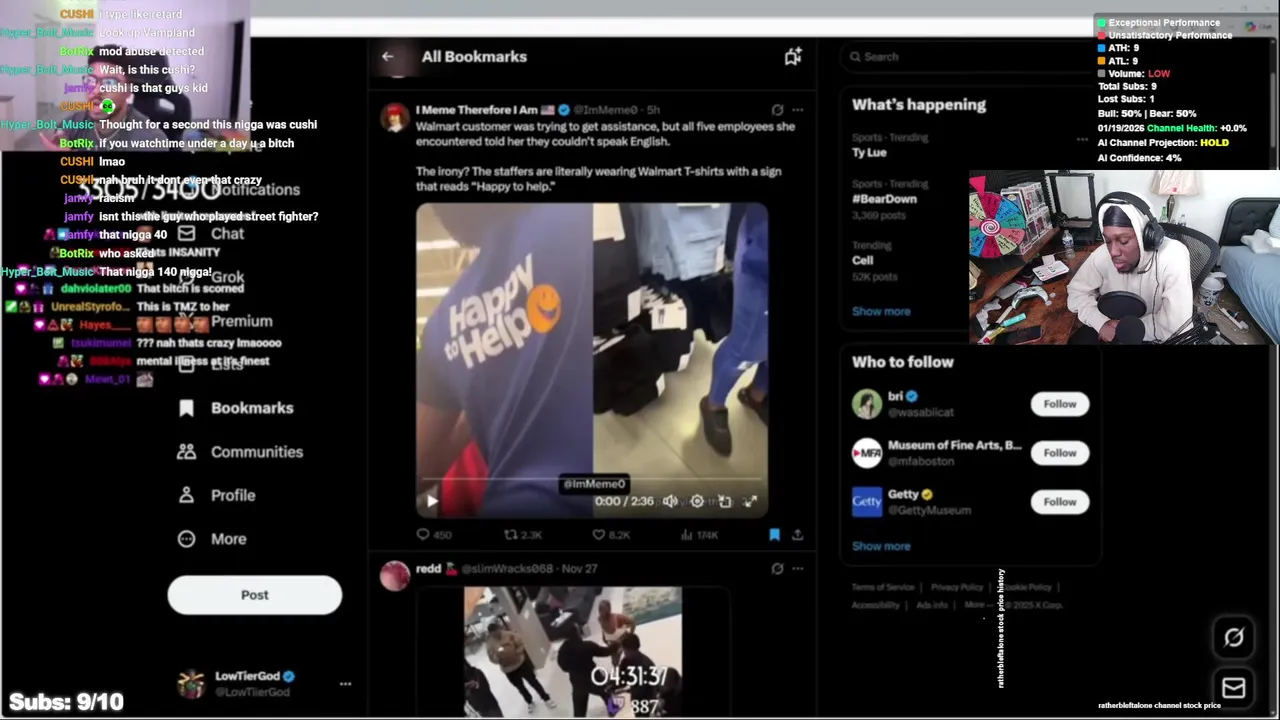Open the Messages floating envelope button
This screenshot has height=720, width=1280.
[x=1233, y=688]
